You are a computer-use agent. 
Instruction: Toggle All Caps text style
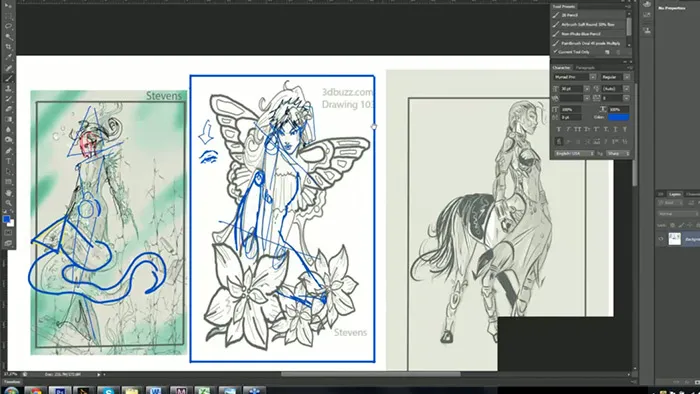tap(578, 129)
